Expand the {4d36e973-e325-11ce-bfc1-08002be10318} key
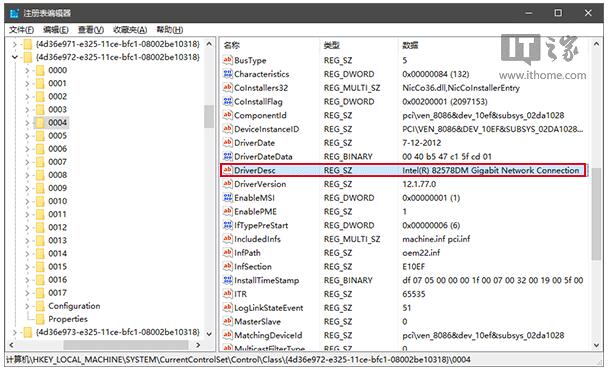 click(15, 332)
